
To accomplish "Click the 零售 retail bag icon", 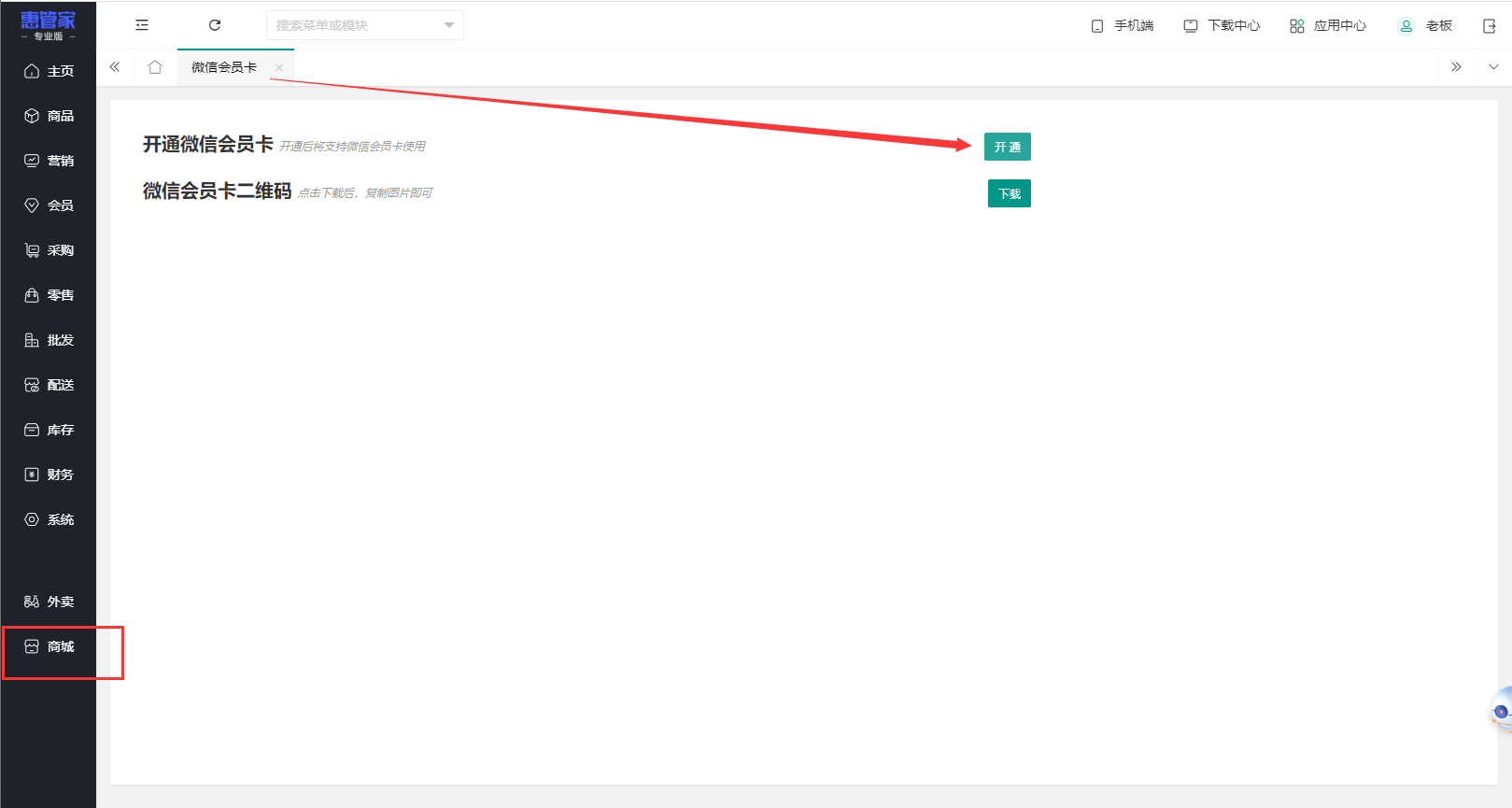I will (x=32, y=295).
